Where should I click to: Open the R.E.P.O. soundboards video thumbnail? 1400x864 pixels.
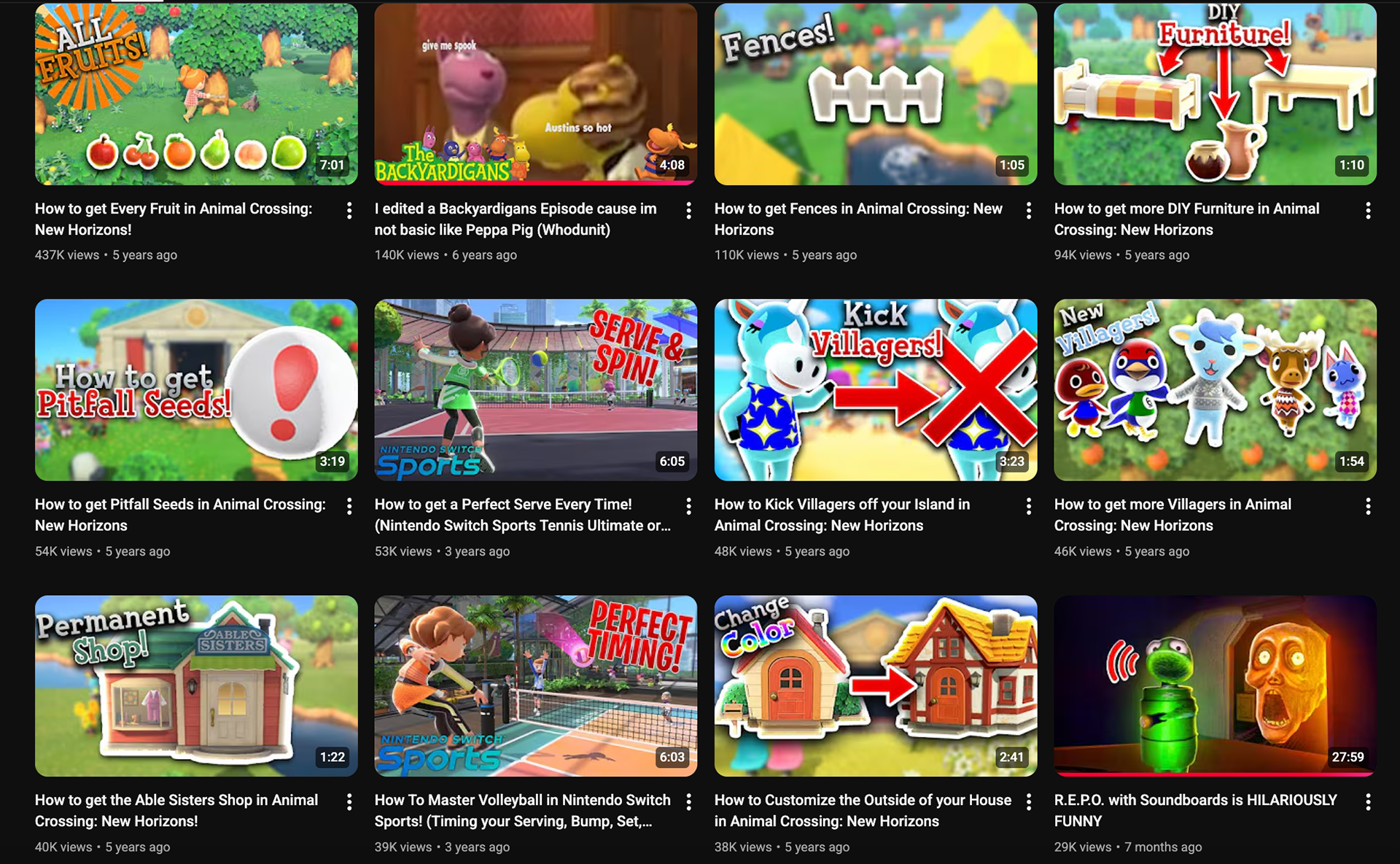coord(1216,685)
